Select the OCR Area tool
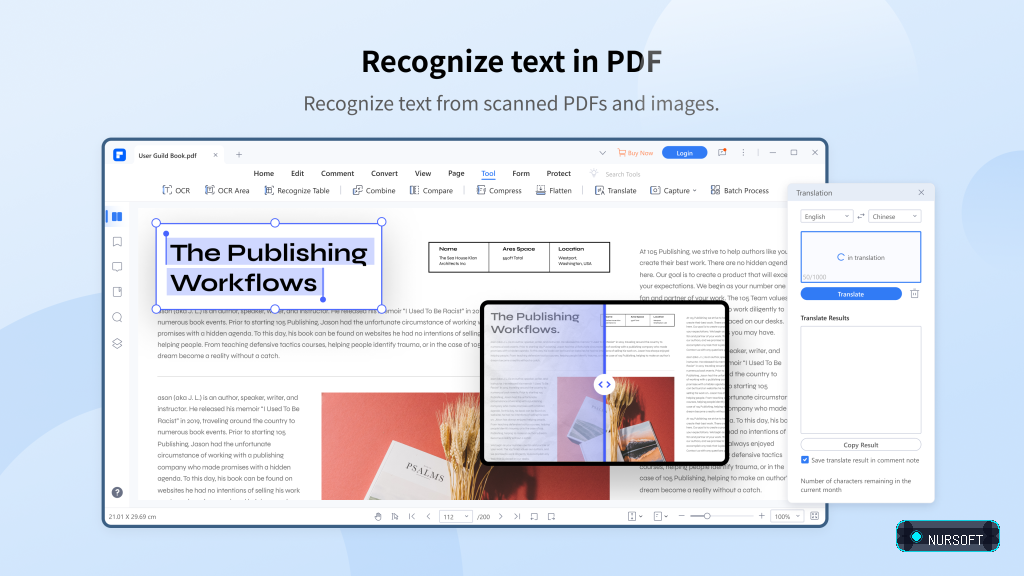Screen dimensions: 1024x576 coord(227,190)
